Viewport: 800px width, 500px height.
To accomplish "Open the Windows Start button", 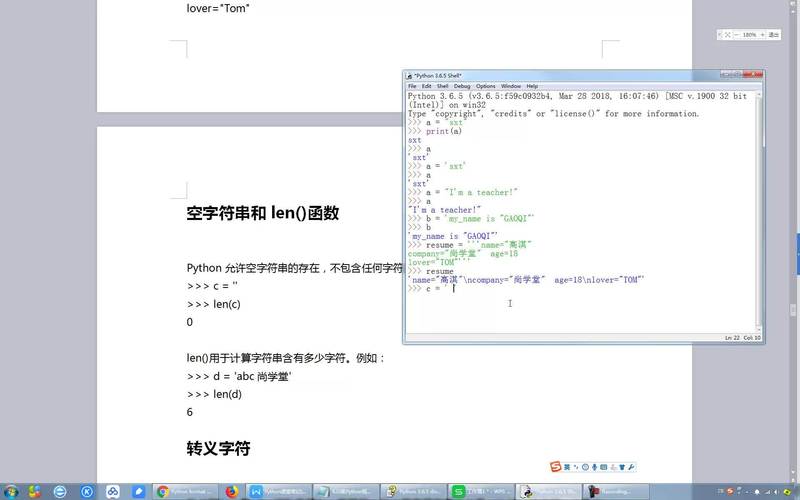I will point(11,492).
